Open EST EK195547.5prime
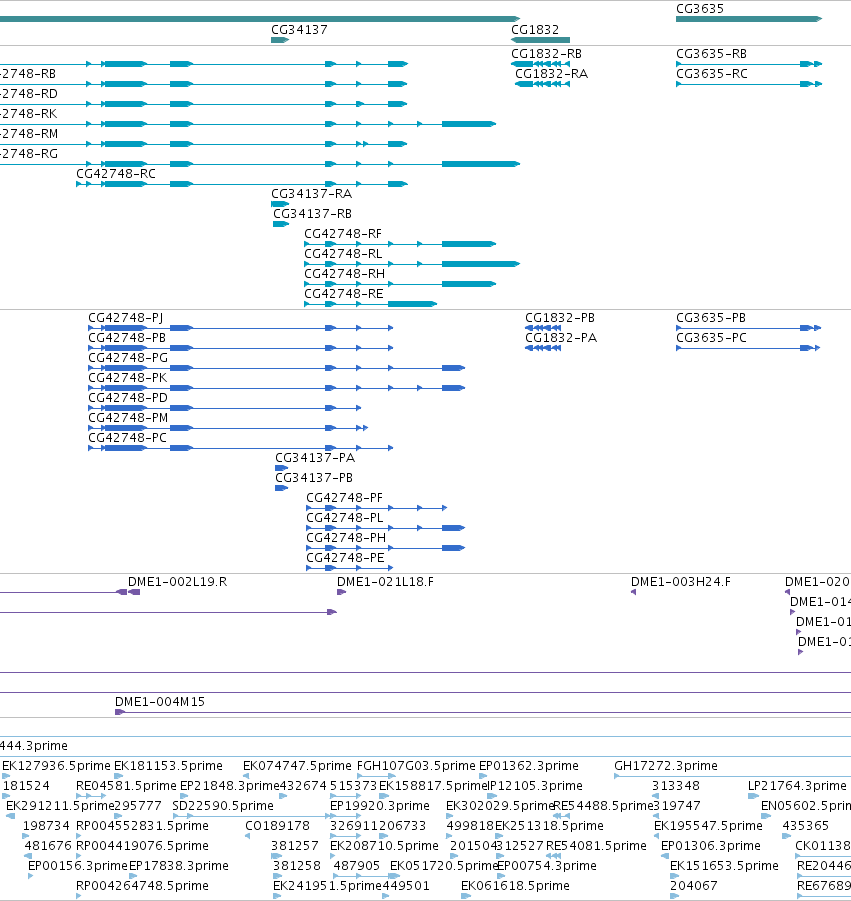This screenshot has height=901, width=851. click(708, 826)
